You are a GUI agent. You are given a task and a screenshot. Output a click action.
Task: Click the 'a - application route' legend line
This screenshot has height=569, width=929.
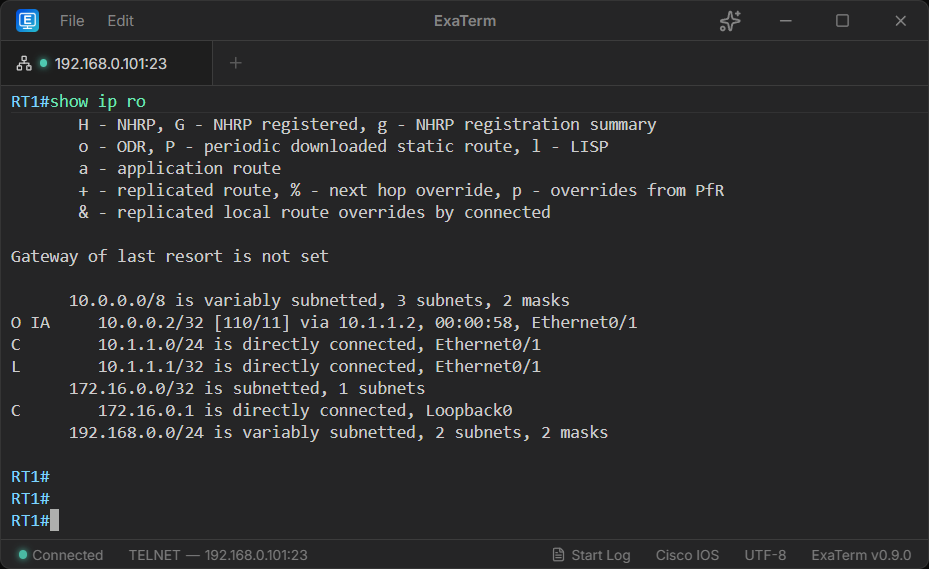[x=180, y=168]
